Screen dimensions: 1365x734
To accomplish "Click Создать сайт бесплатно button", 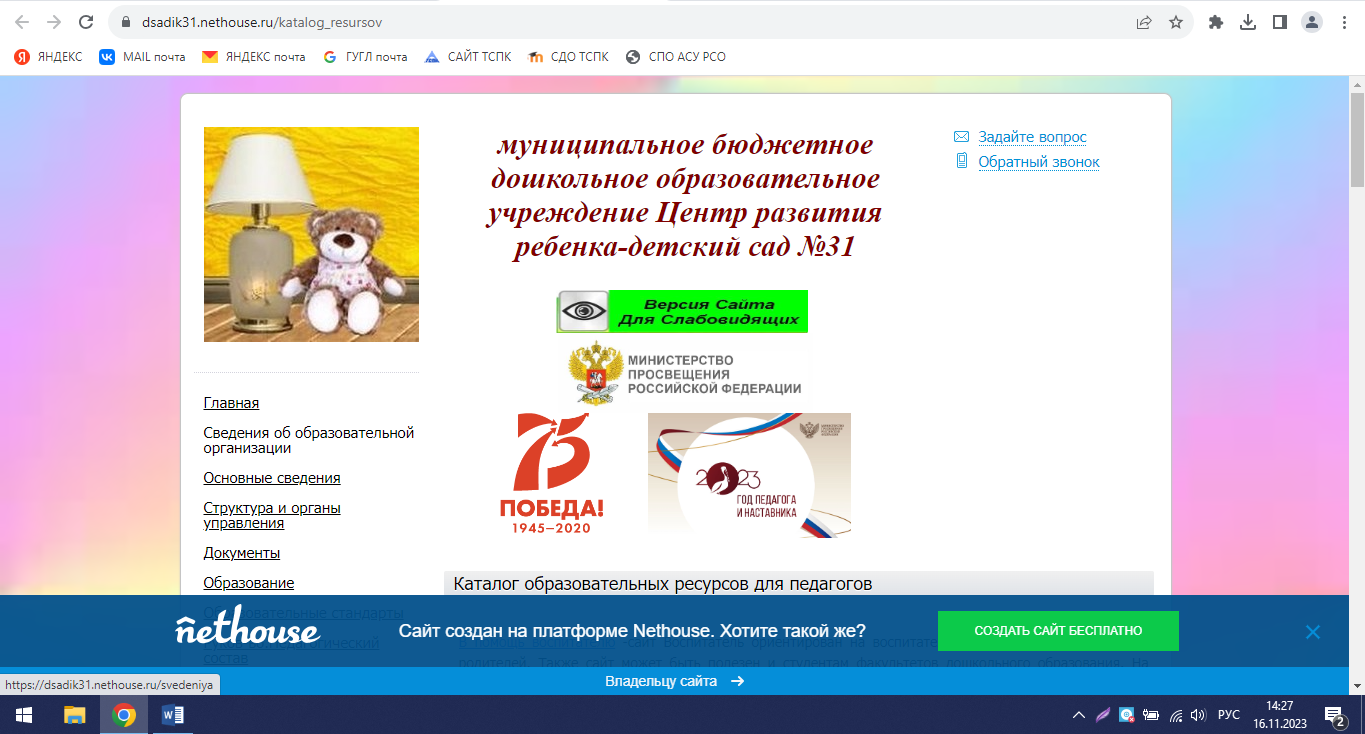I will coord(1058,631).
